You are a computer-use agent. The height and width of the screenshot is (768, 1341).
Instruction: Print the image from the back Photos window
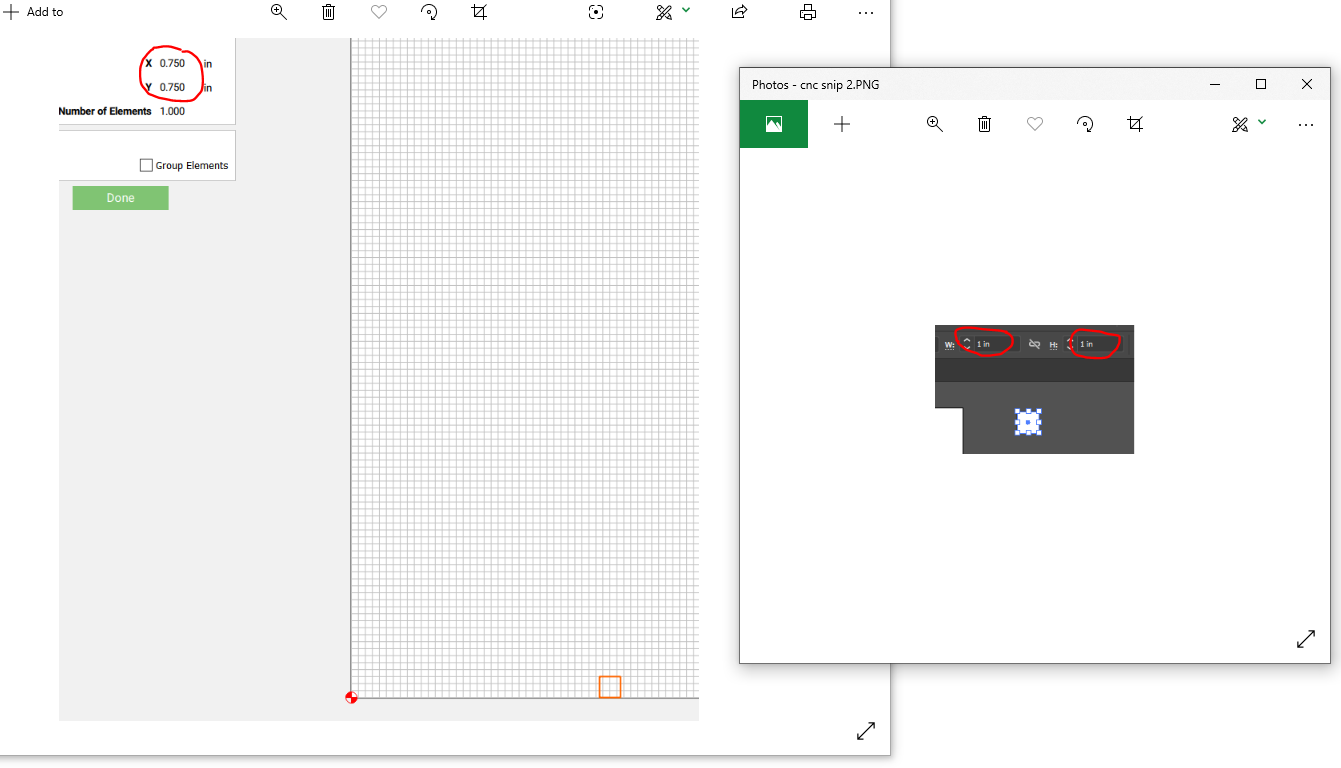tap(808, 12)
